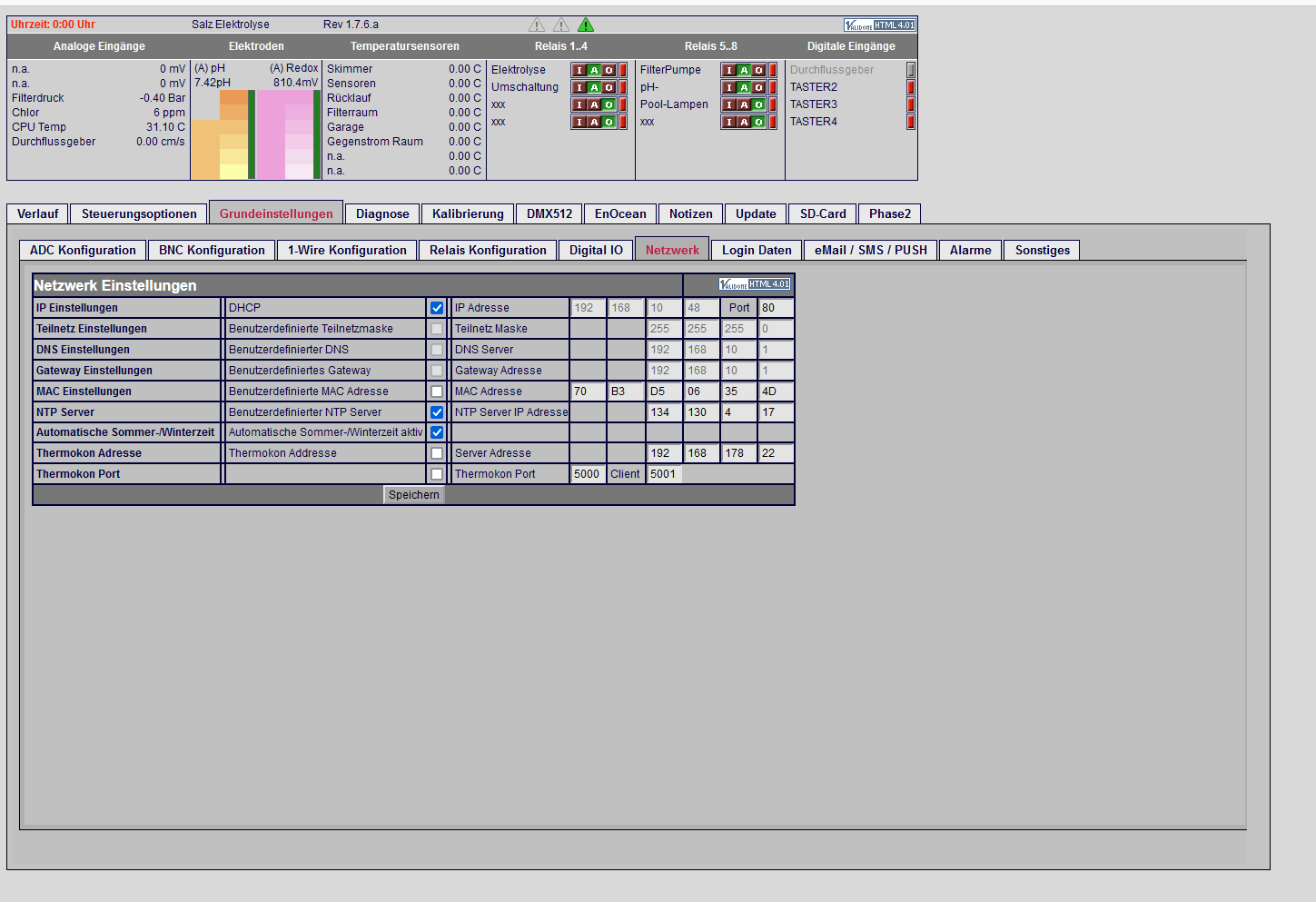Open the Digital IO sub-tab
Viewport: 1316px width, 902px height.
[x=596, y=250]
